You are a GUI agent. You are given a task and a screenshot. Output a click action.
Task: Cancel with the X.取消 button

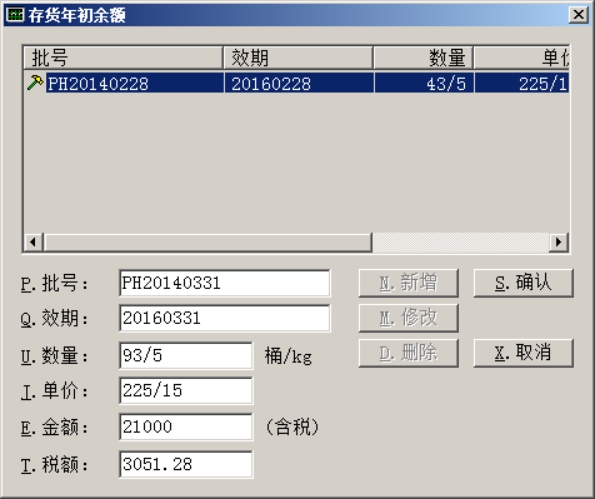(x=524, y=353)
